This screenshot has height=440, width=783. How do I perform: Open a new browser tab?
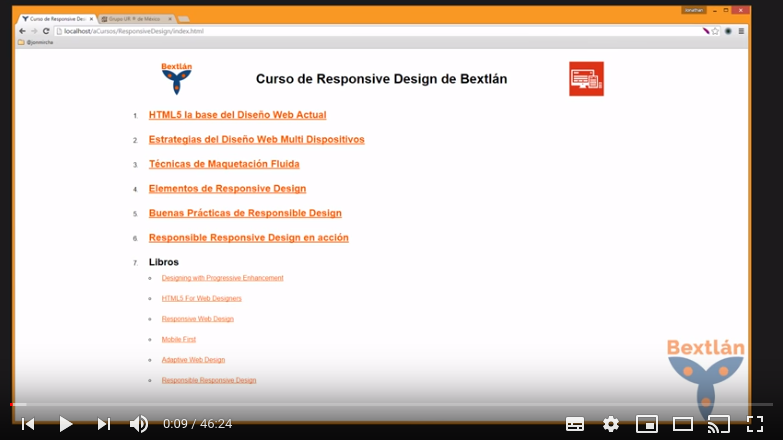[x=184, y=19]
